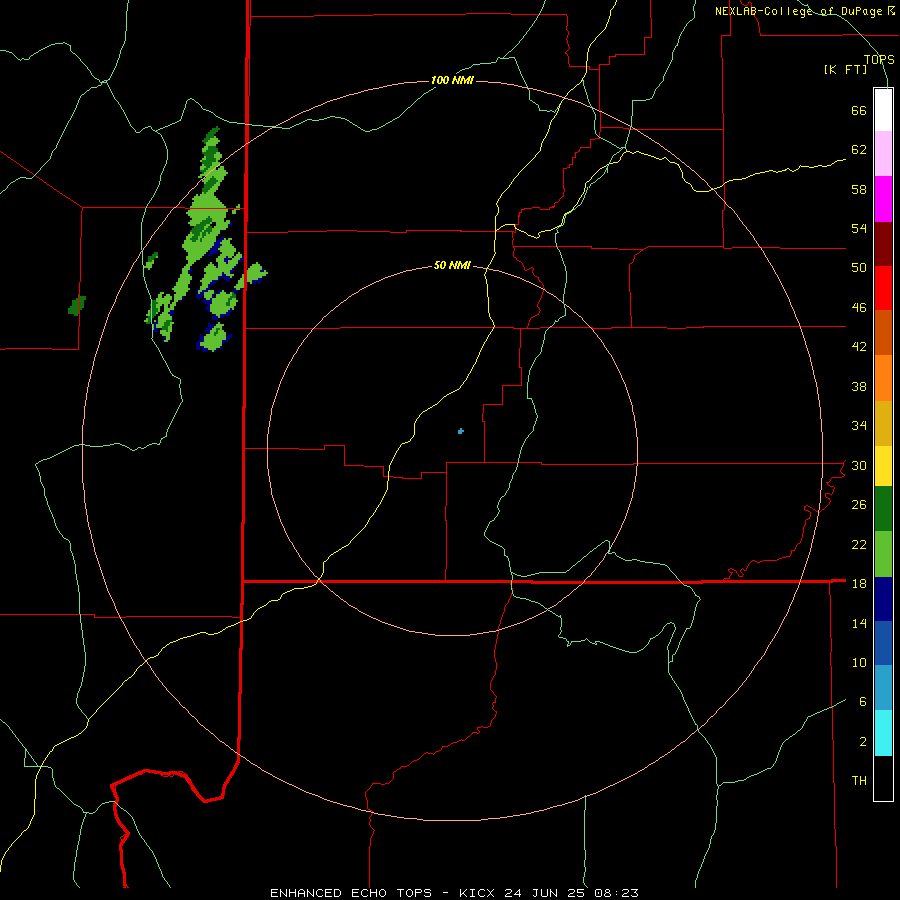This screenshot has height=900, width=900.
Task: Click the 'TOPS' legend title
Action: [x=879, y=59]
